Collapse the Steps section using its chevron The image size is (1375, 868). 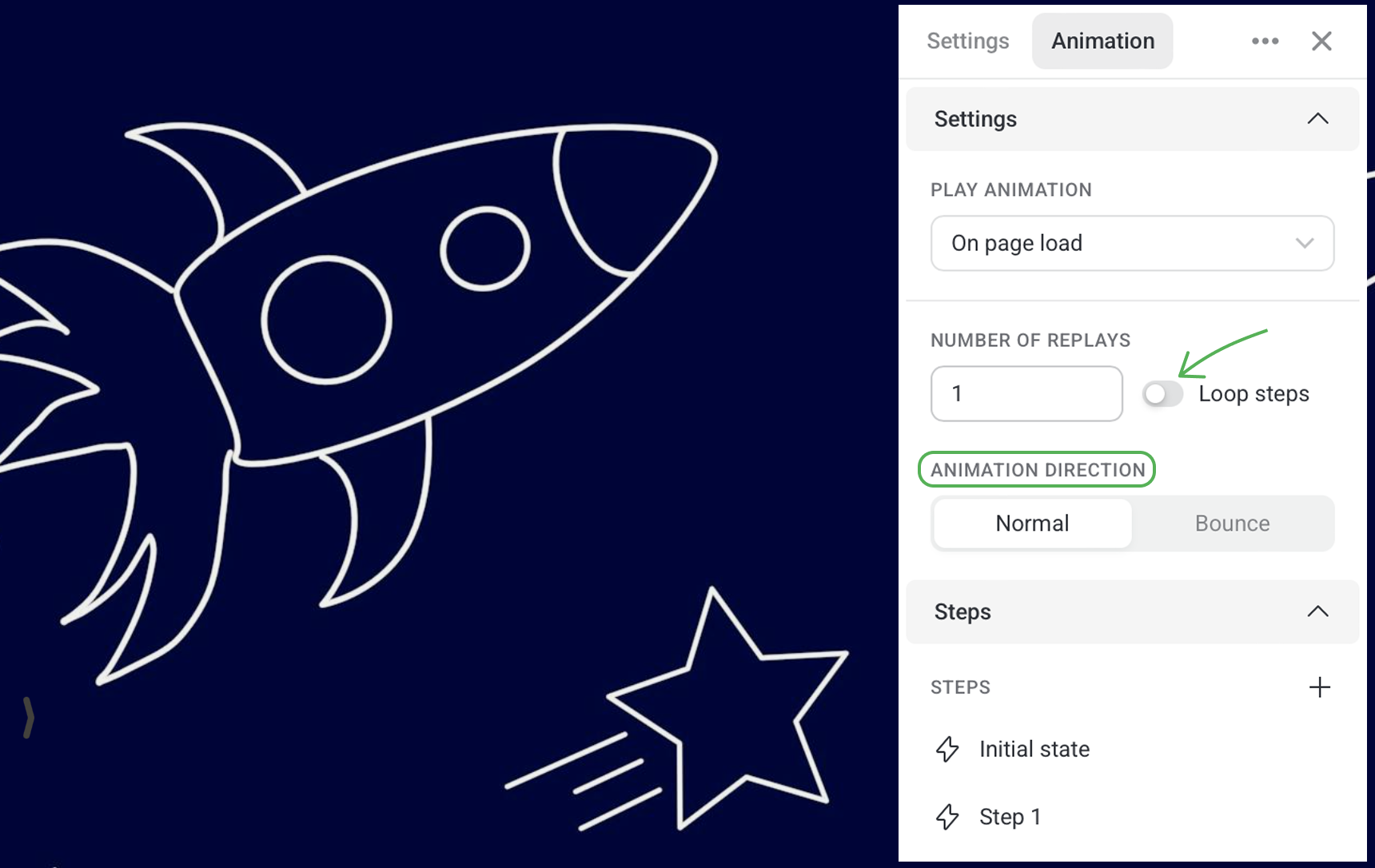pos(1317,612)
